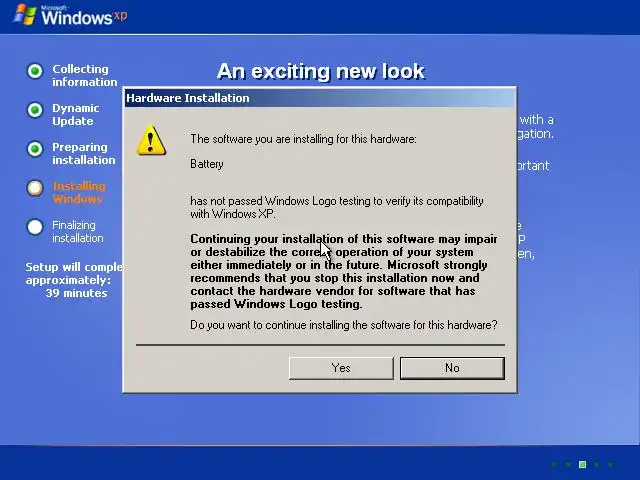Click the 'Dynamic Update' step label

coord(76,115)
